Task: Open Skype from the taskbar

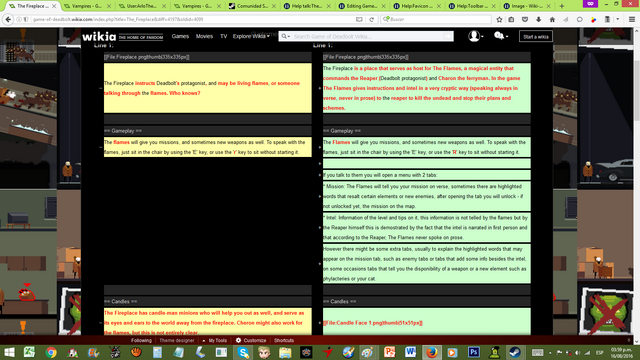Action: [243, 352]
